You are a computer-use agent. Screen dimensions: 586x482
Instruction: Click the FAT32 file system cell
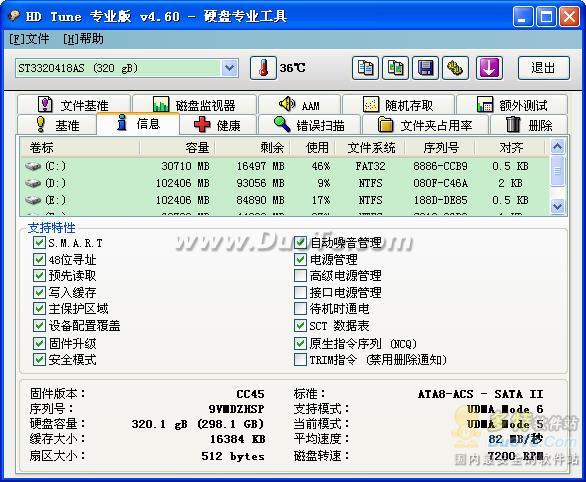coord(370,166)
